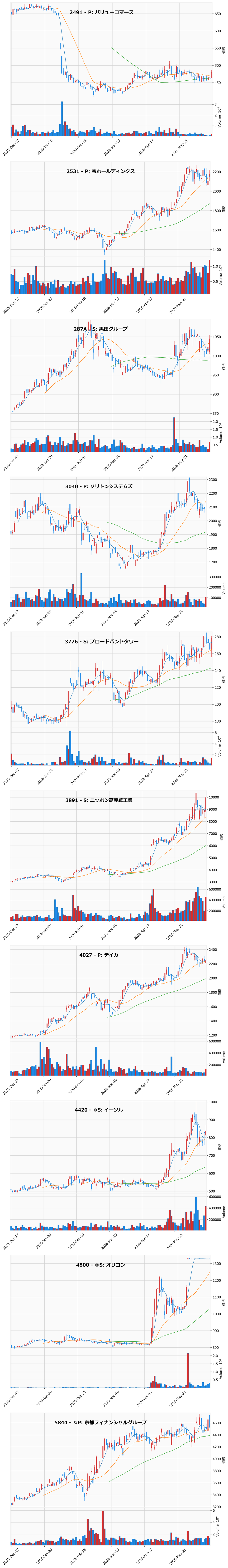Click the 280 price tick on the 3776 chart
Image resolution: width=228 pixels, height=1568 pixels.
pyautogui.click(x=217, y=637)
